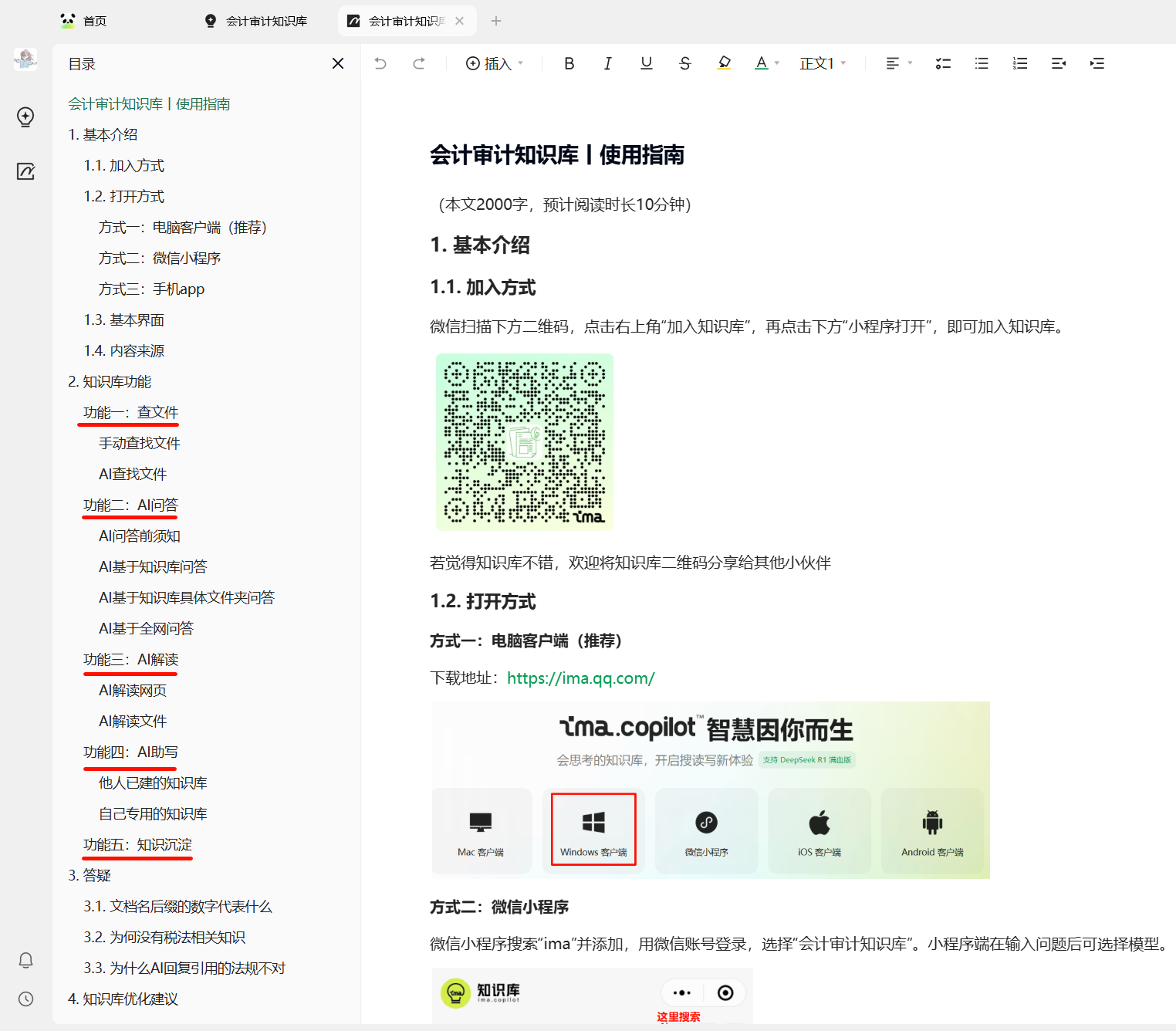Switch to the 首页 tab
The width and height of the screenshot is (1176, 1031).
click(83, 21)
